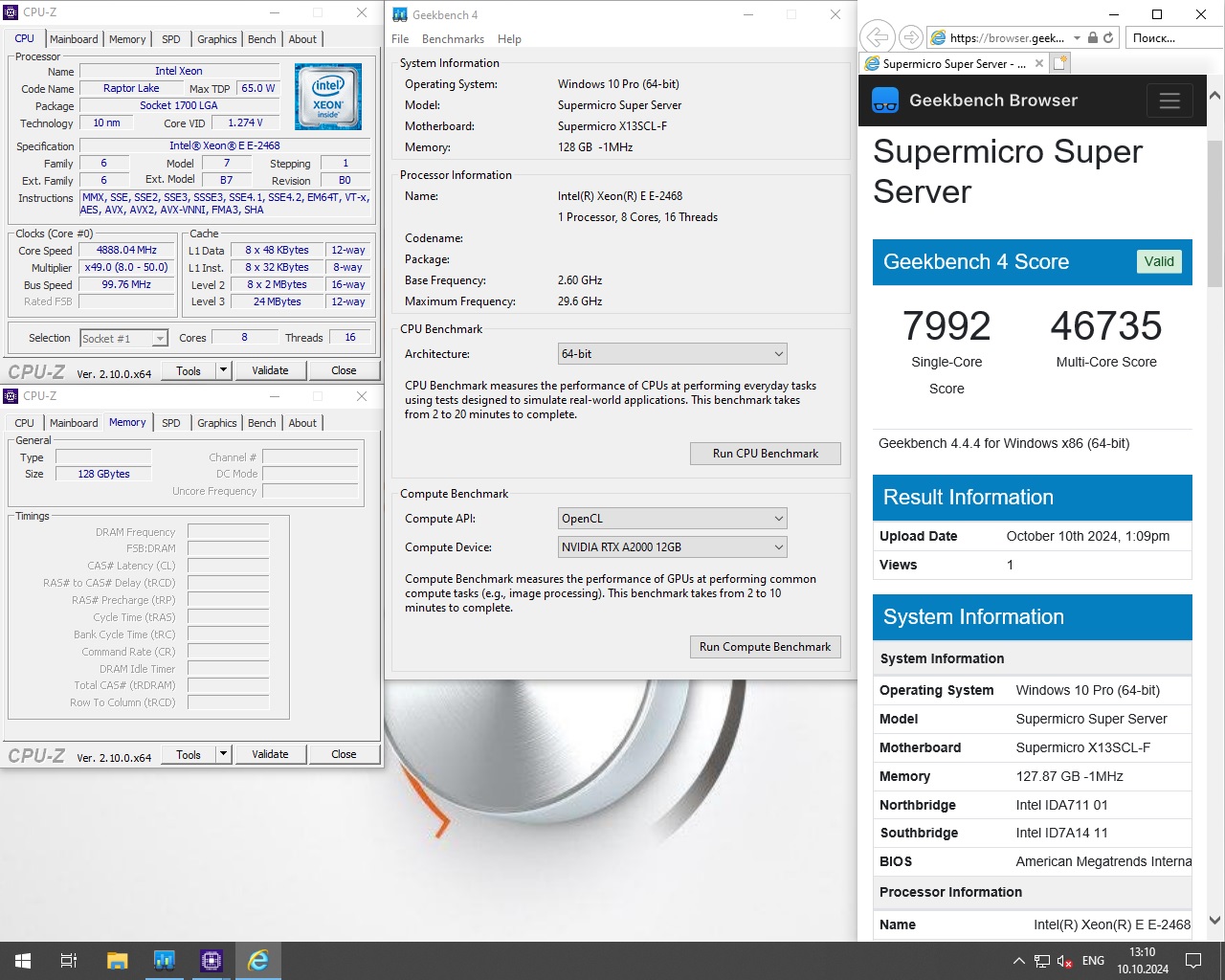Click Tools button in top CPU-Z window
Image resolution: width=1225 pixels, height=980 pixels.
tap(189, 370)
